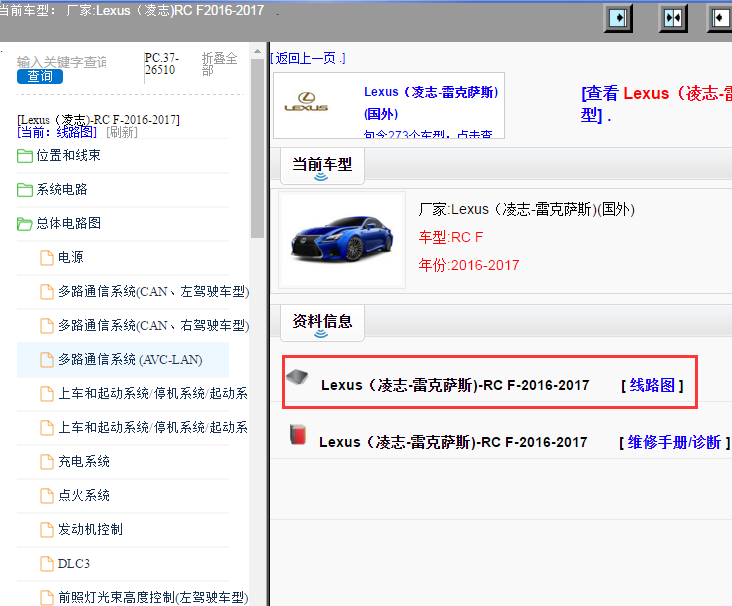This screenshot has width=732, height=606.
Task: Open 多路通信系统(CAN、右驾驶车型) entry
Action: tap(154, 326)
